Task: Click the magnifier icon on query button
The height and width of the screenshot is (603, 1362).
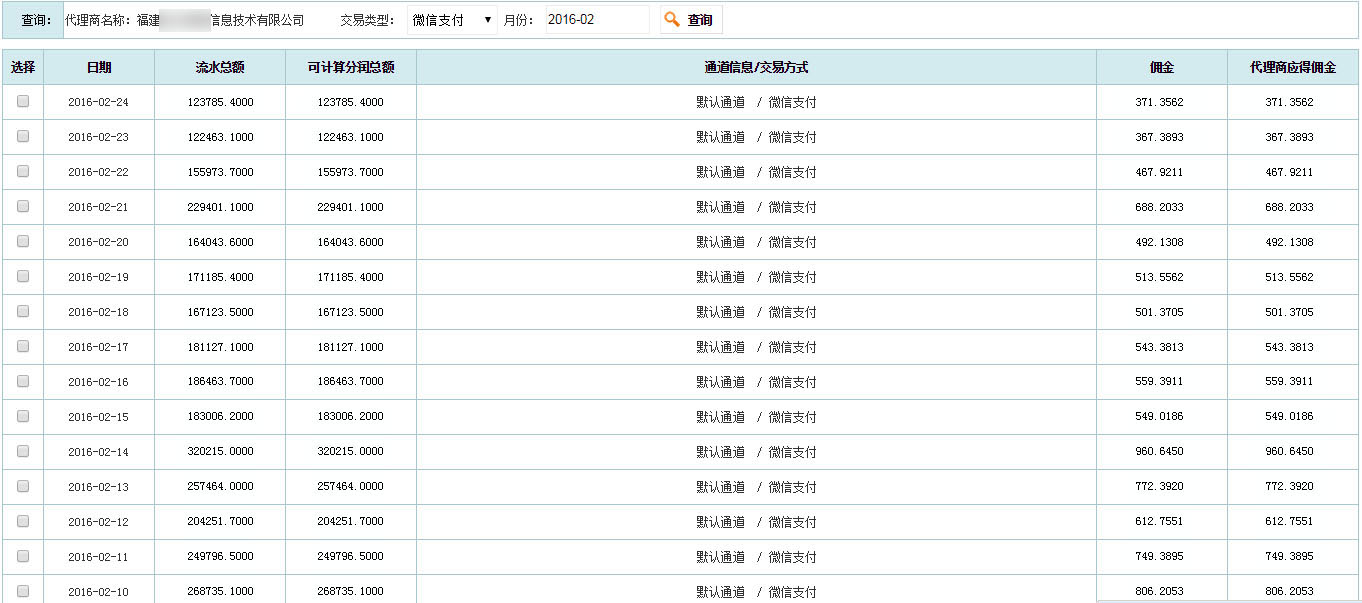Action: (x=673, y=20)
